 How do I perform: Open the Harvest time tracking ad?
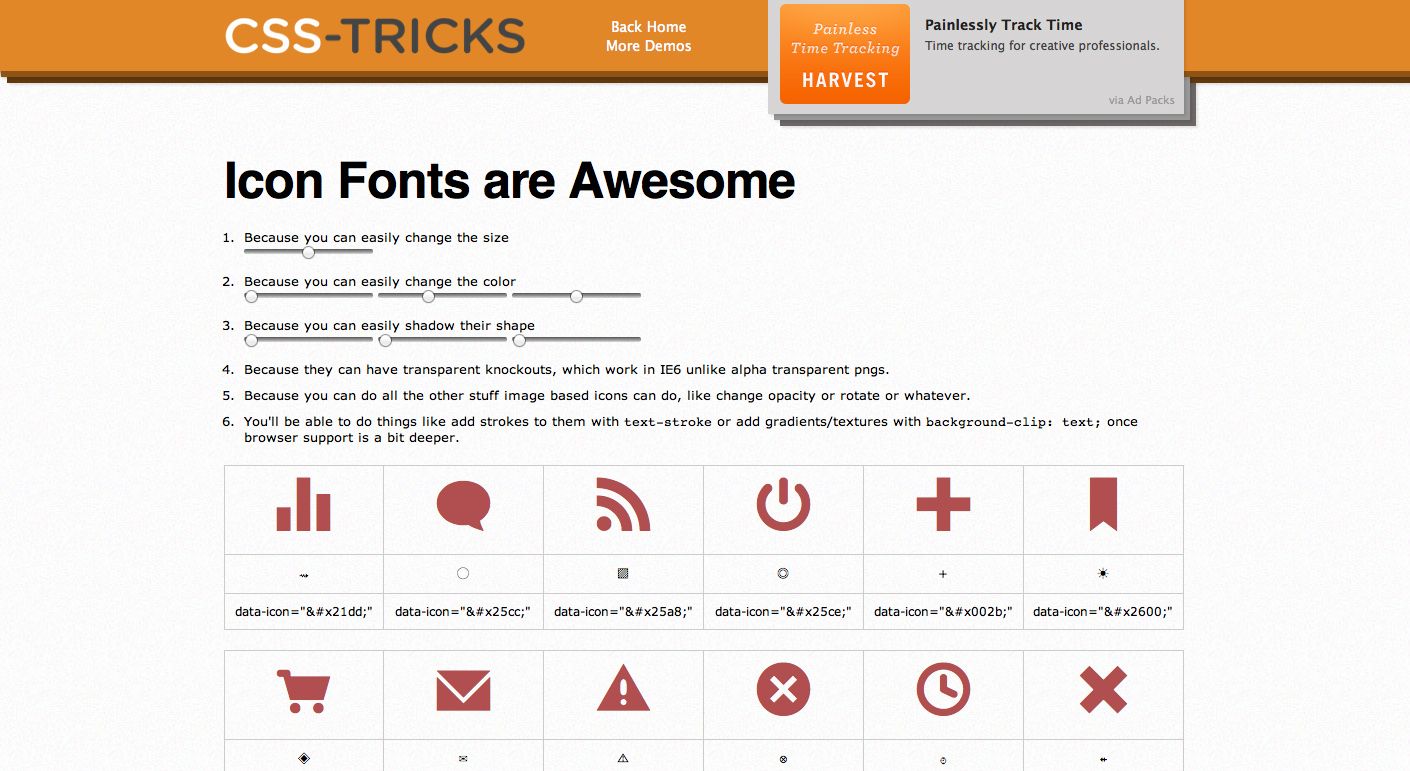(844, 53)
